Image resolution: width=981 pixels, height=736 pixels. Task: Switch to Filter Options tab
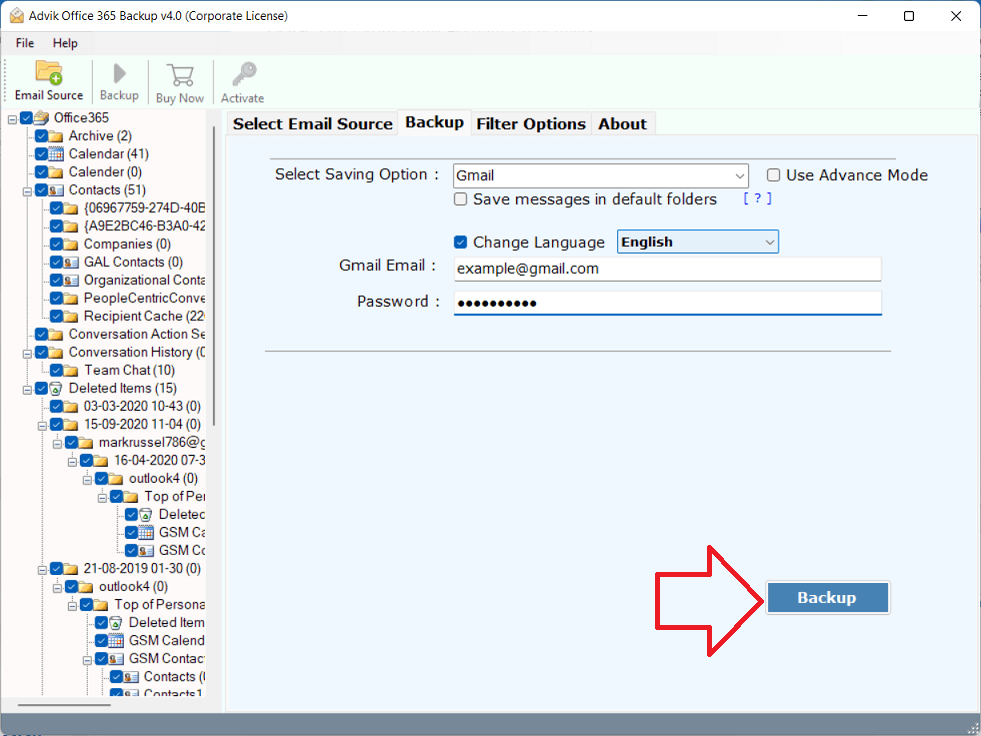pos(531,124)
